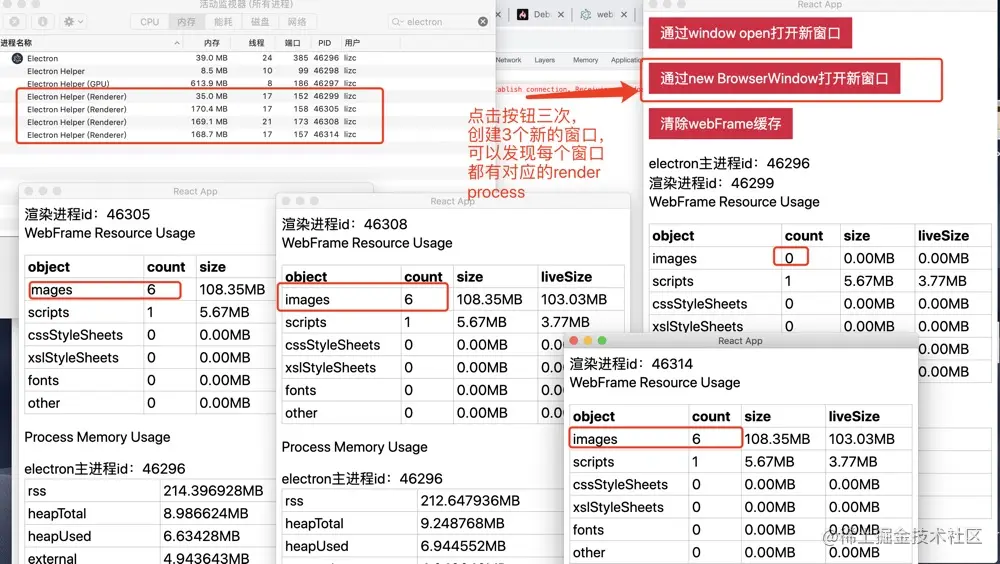The image size is (1000, 564).
Task: Toggle sort arrow on 进程名称 column
Action: 177,43
